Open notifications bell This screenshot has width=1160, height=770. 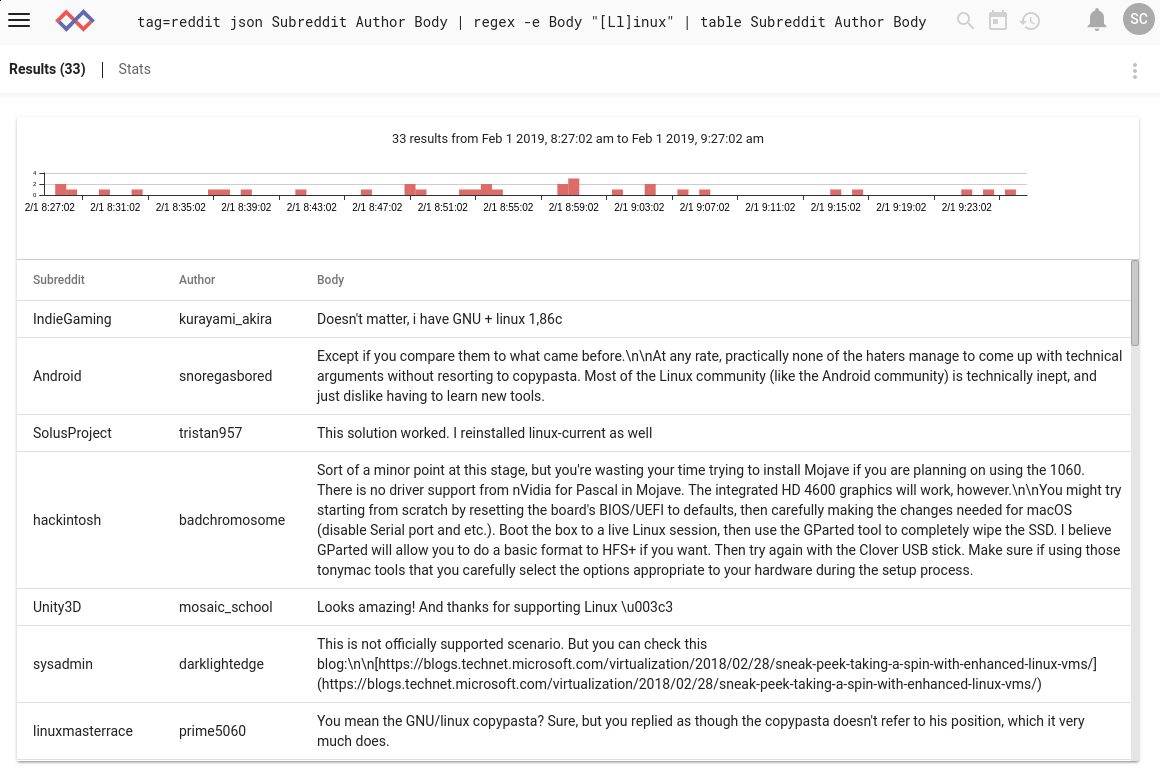click(1097, 20)
